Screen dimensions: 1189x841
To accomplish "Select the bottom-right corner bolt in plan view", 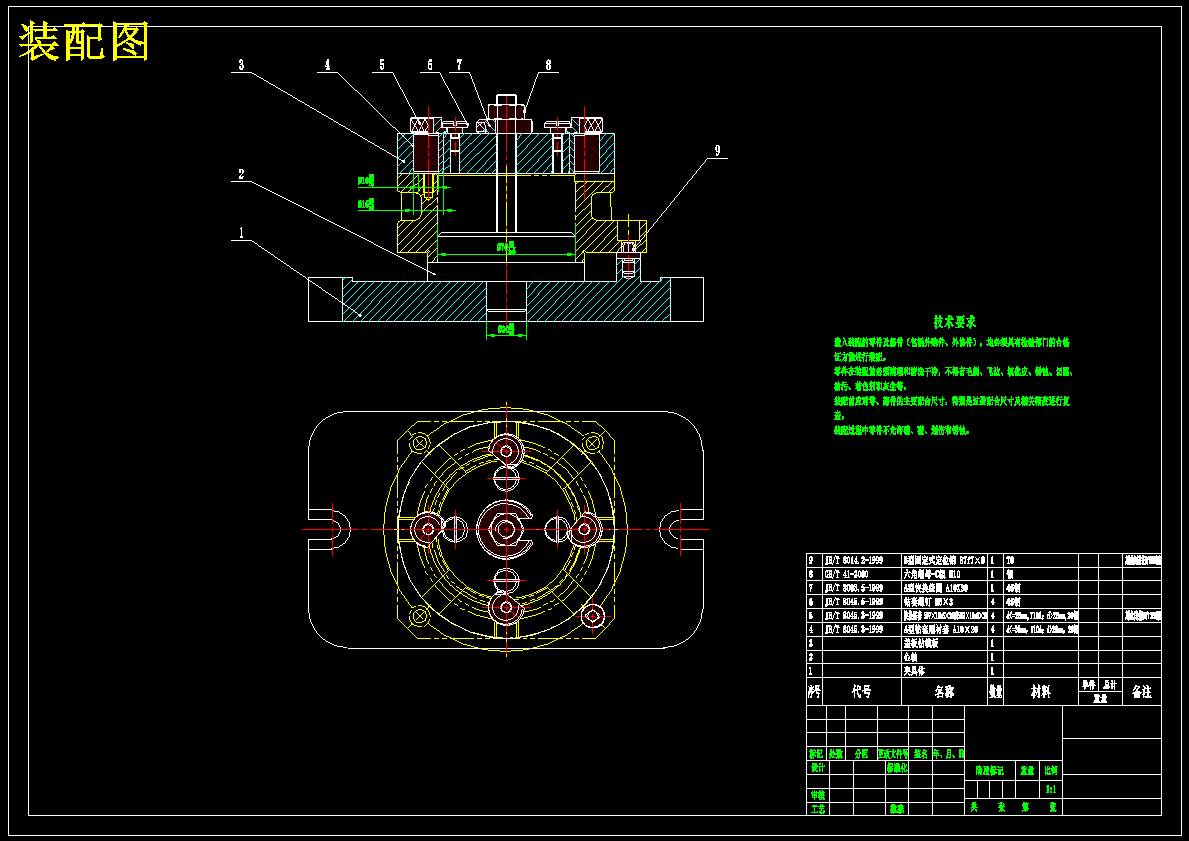I will click(x=593, y=616).
